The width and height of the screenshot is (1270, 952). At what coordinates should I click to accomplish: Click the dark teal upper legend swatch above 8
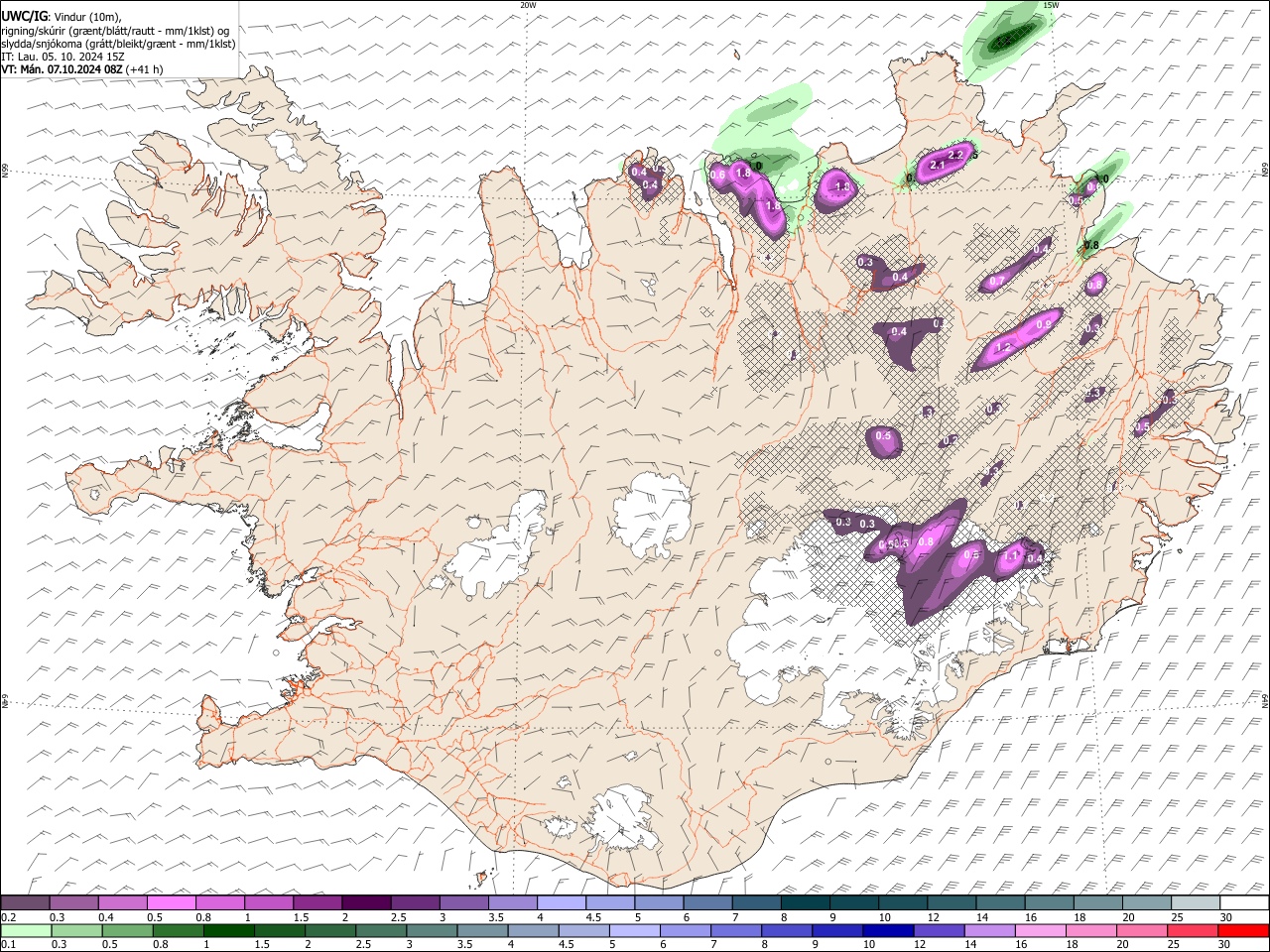(806, 902)
